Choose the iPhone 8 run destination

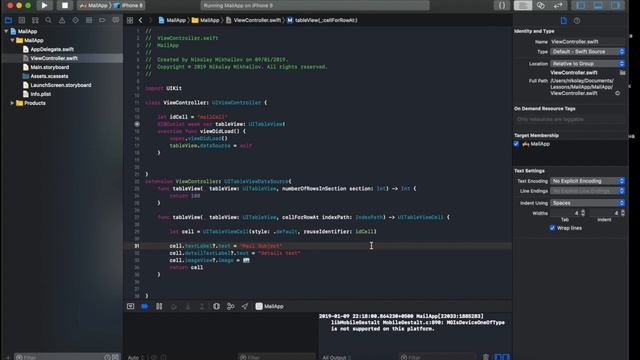click(x=129, y=6)
